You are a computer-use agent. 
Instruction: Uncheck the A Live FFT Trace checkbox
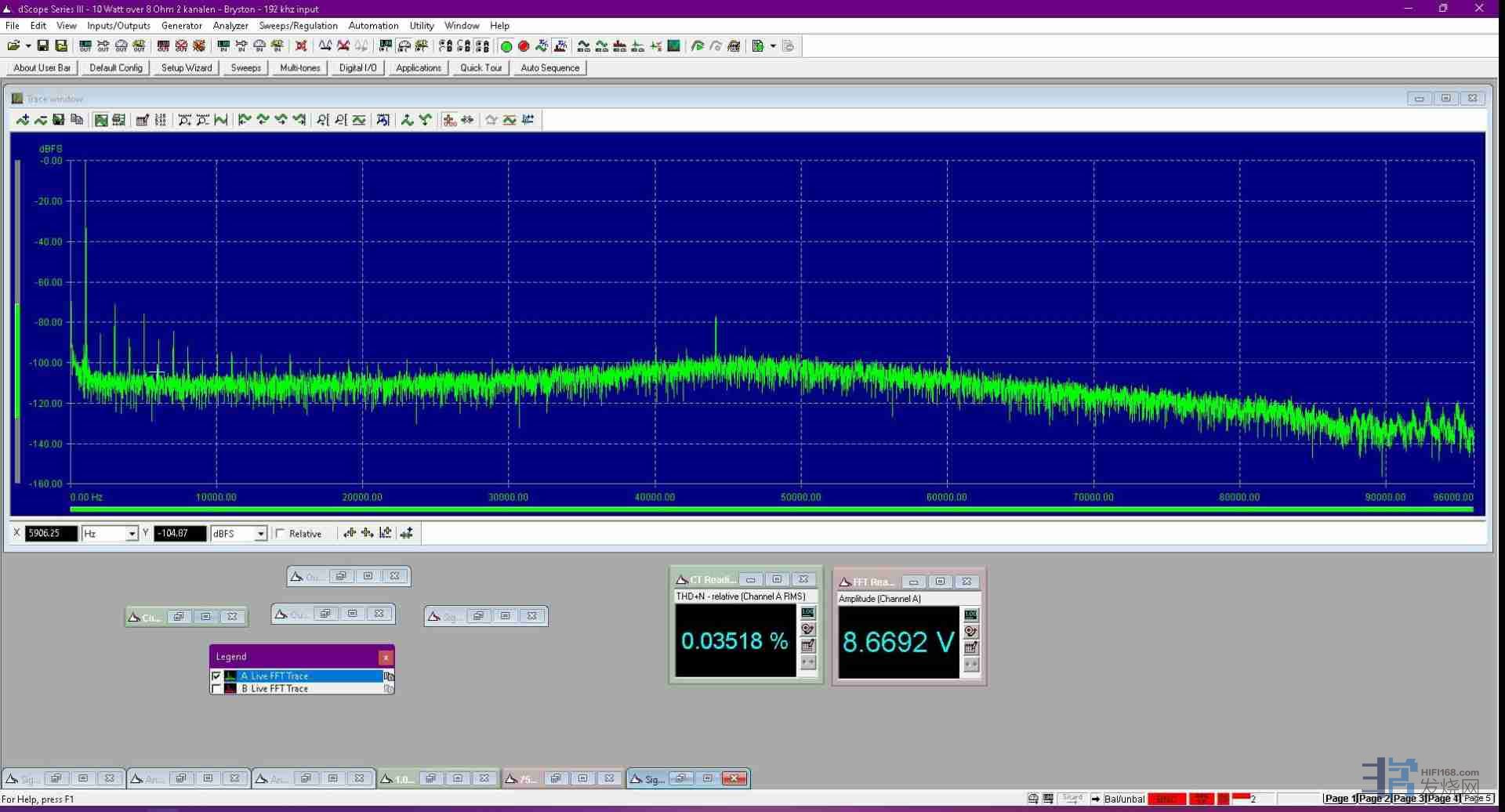coord(216,676)
